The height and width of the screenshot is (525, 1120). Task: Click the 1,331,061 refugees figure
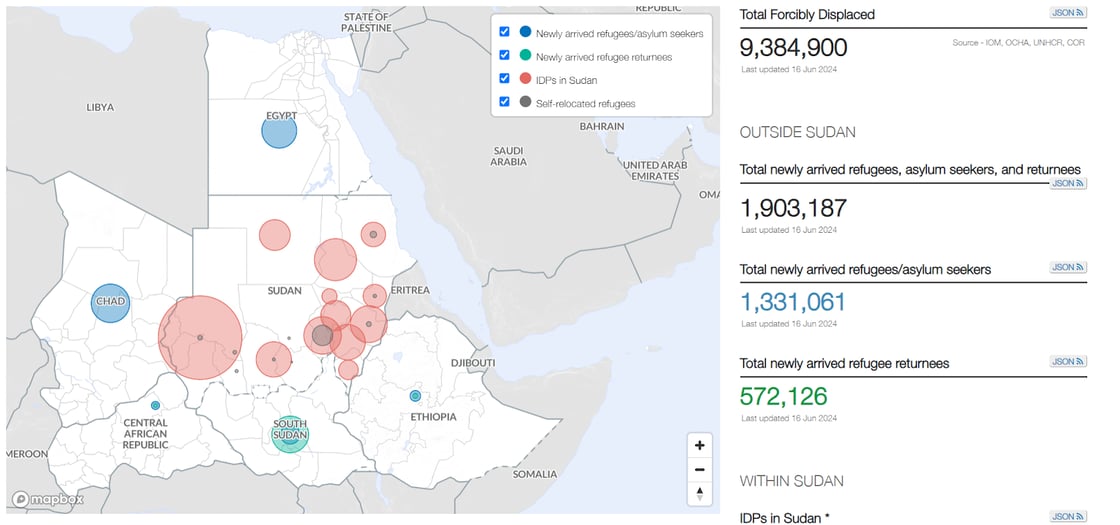click(x=793, y=302)
